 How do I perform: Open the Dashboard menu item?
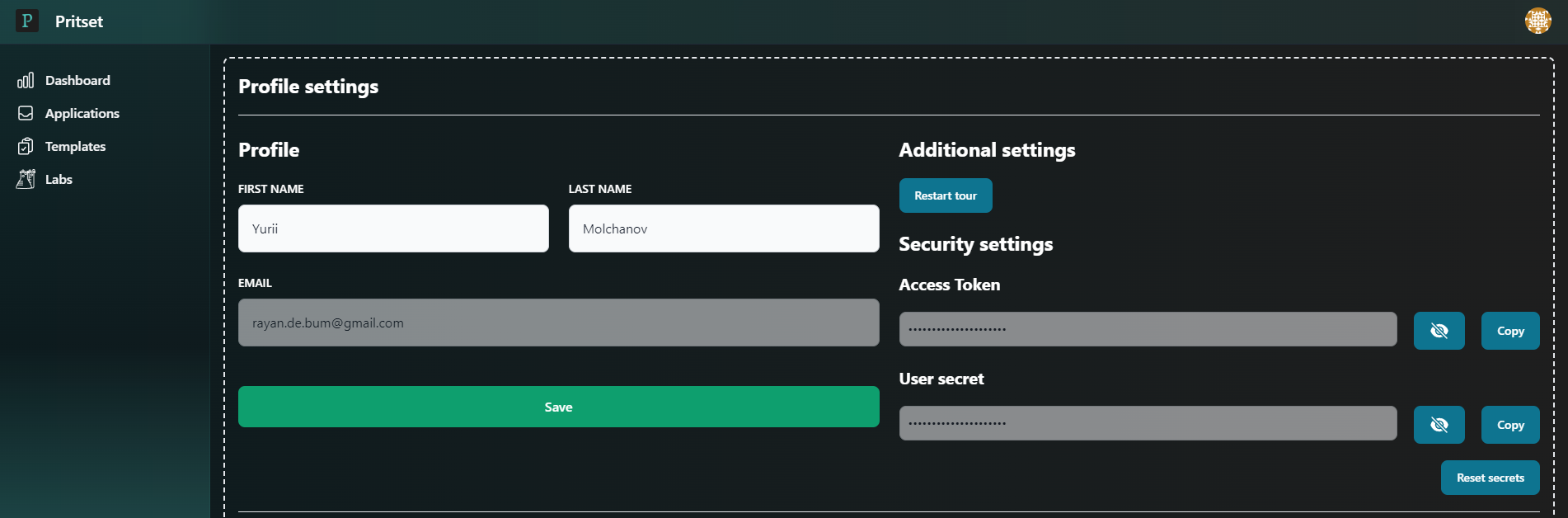click(x=77, y=80)
